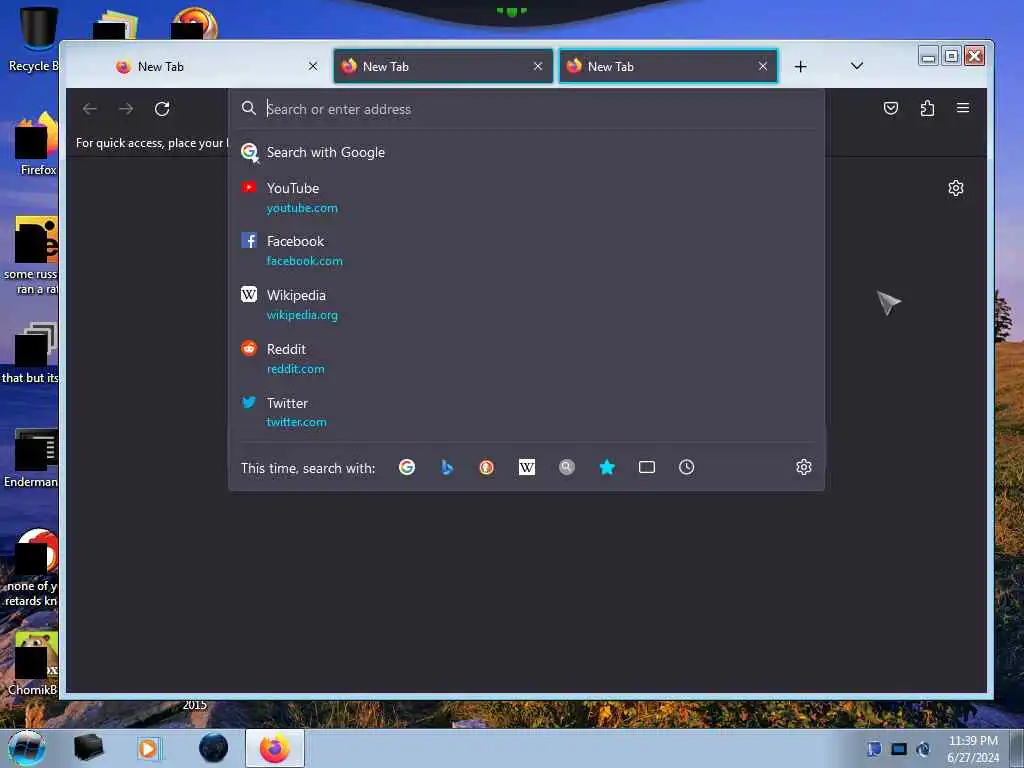Open the media player taskbar icon

[x=148, y=748]
